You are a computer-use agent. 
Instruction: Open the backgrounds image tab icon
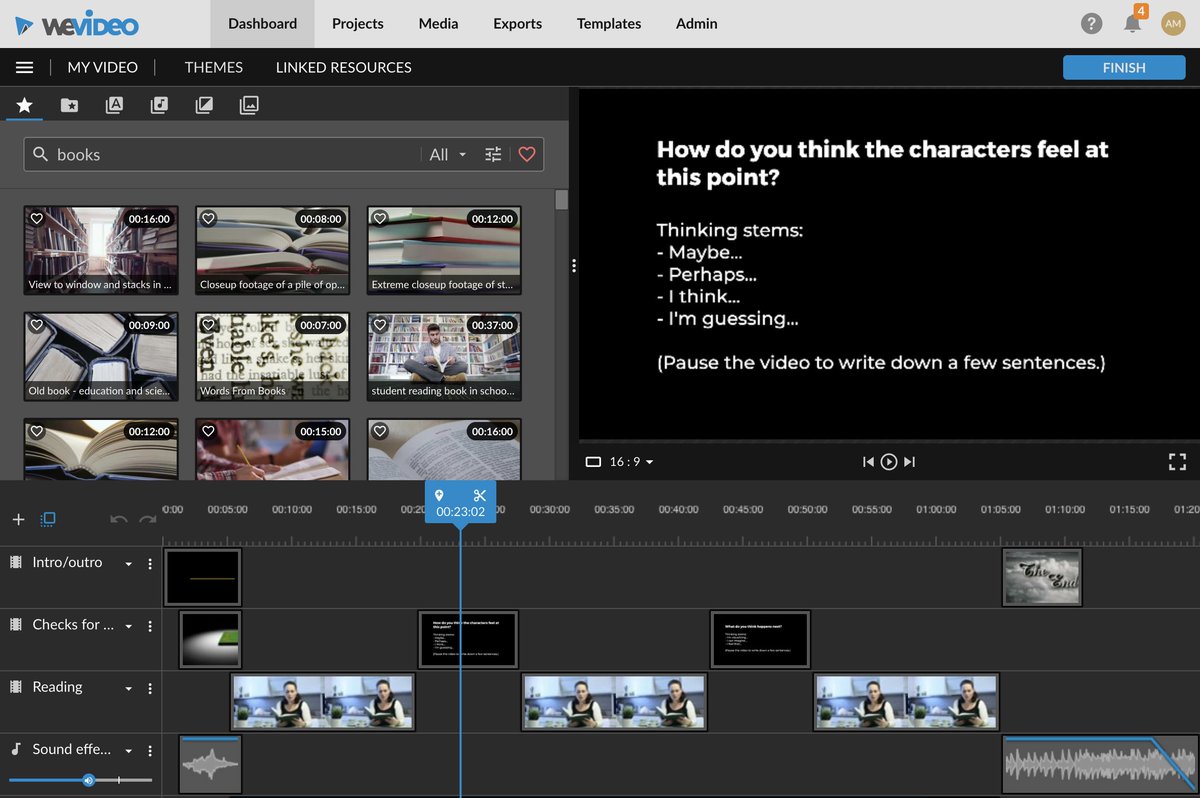249,104
